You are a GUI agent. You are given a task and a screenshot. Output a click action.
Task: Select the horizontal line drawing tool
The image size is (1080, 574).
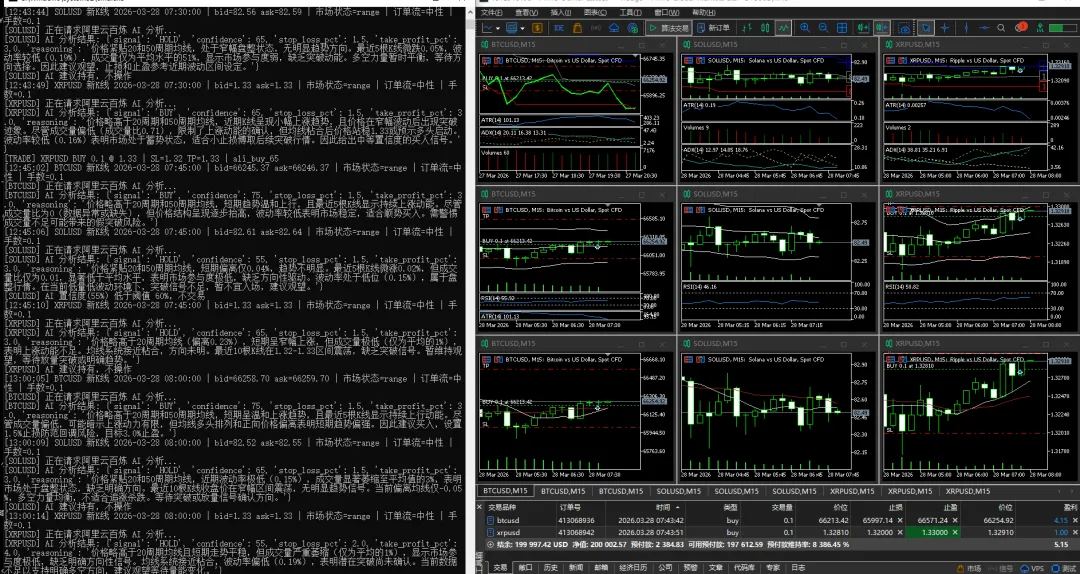click(984, 28)
